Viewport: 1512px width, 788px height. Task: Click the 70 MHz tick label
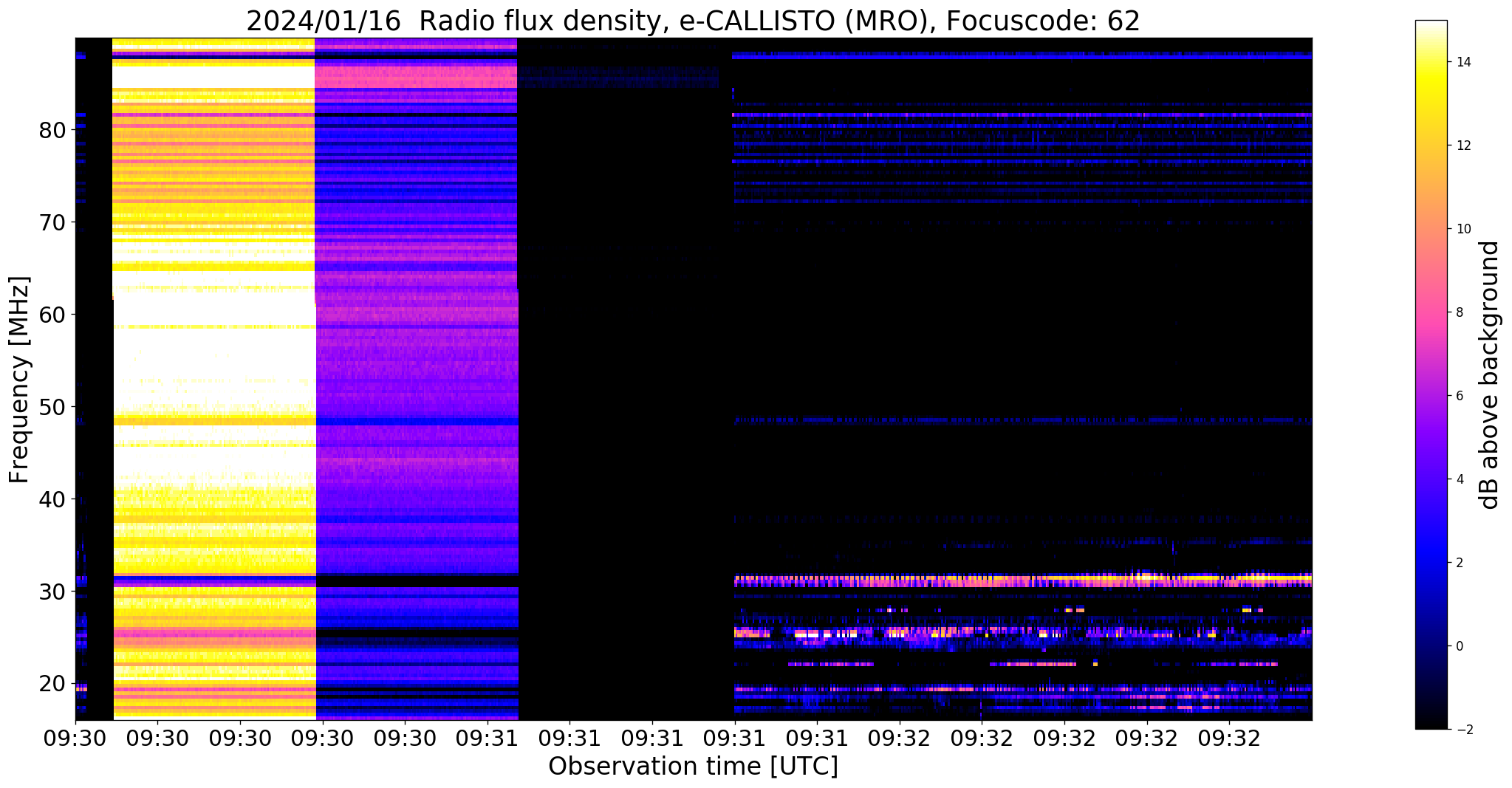pos(52,223)
